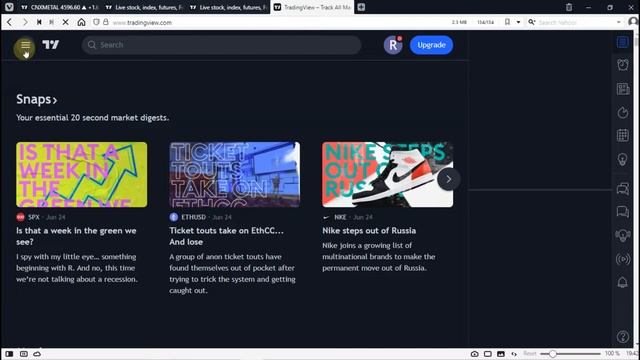This screenshot has height=360, width=640.
Task: Open the browser profile avatar icon
Action: 633,22
